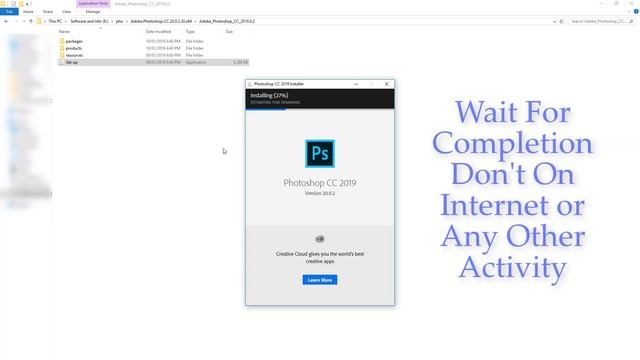Click the Creative Cloud logo in installer
This screenshot has height=360, width=640.
[320, 239]
